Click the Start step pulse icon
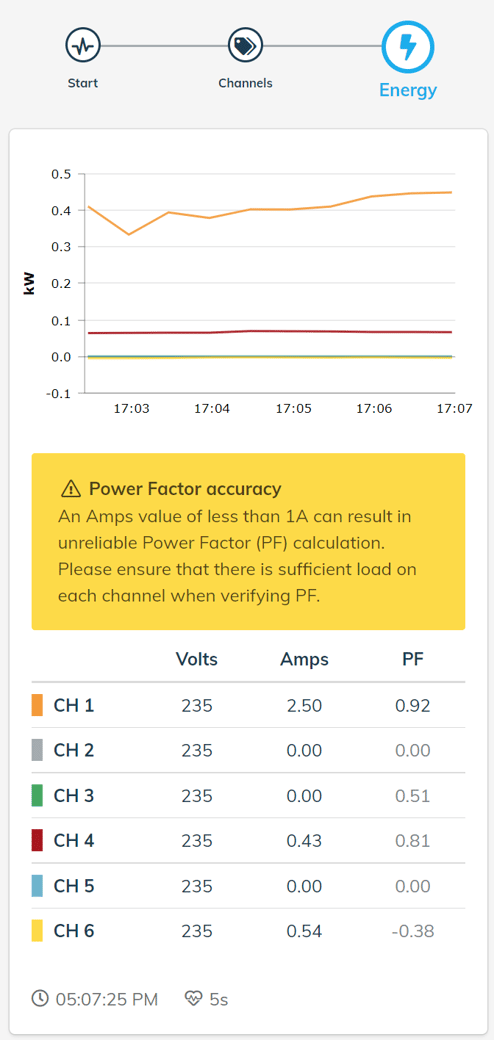The image size is (494, 1040). pyautogui.click(x=82, y=46)
